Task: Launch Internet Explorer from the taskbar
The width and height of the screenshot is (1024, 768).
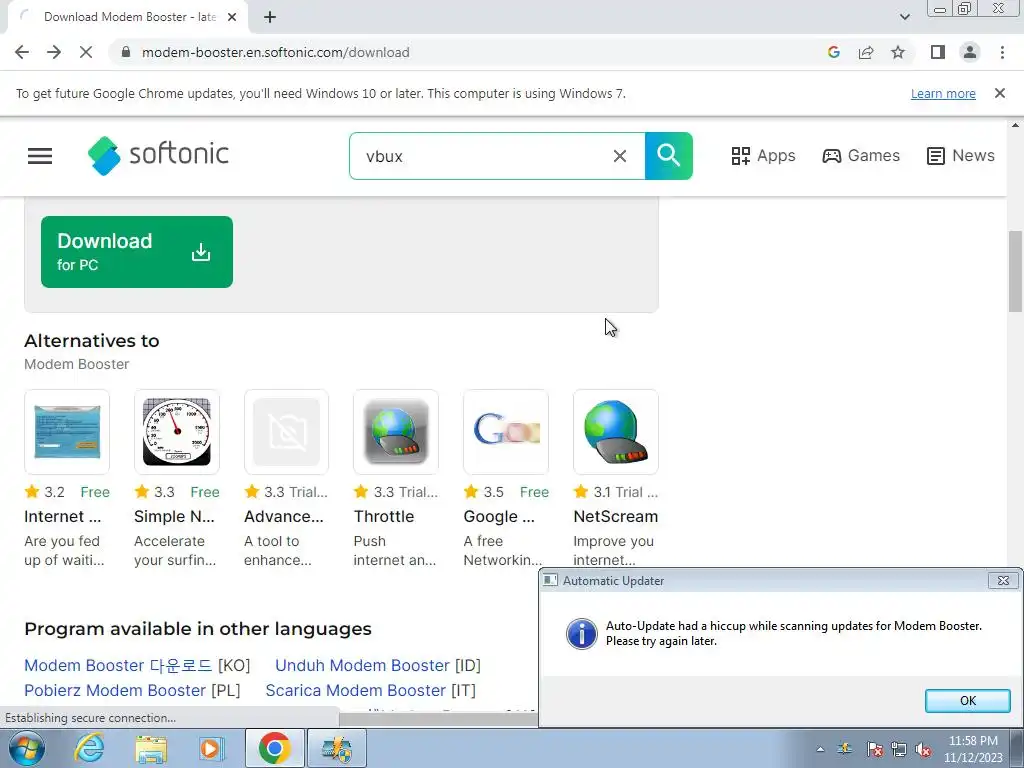Action: click(x=89, y=748)
